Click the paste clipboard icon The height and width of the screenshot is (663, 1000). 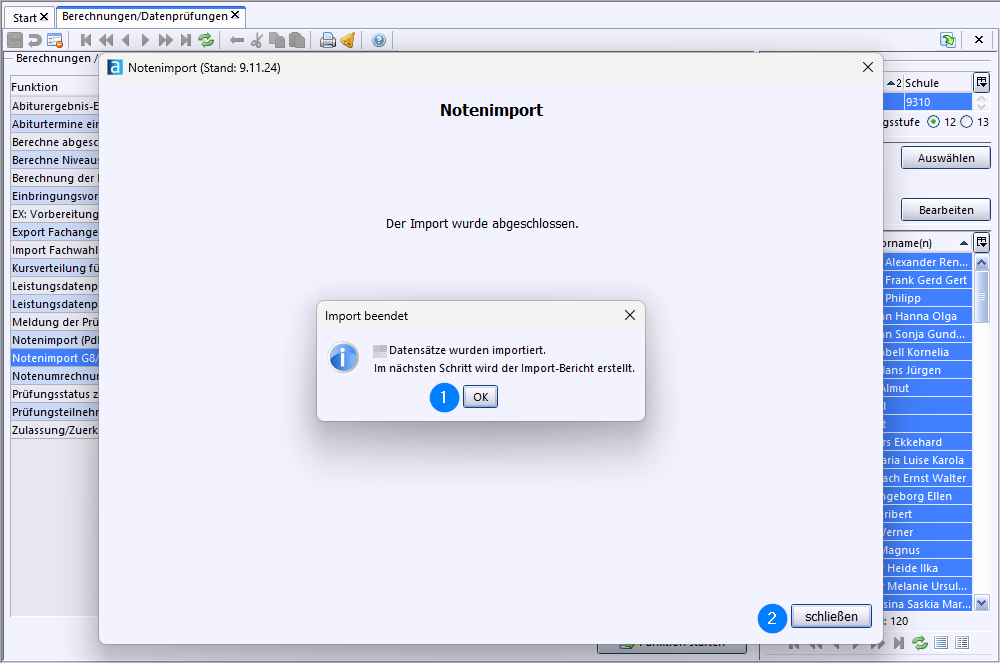(x=297, y=40)
